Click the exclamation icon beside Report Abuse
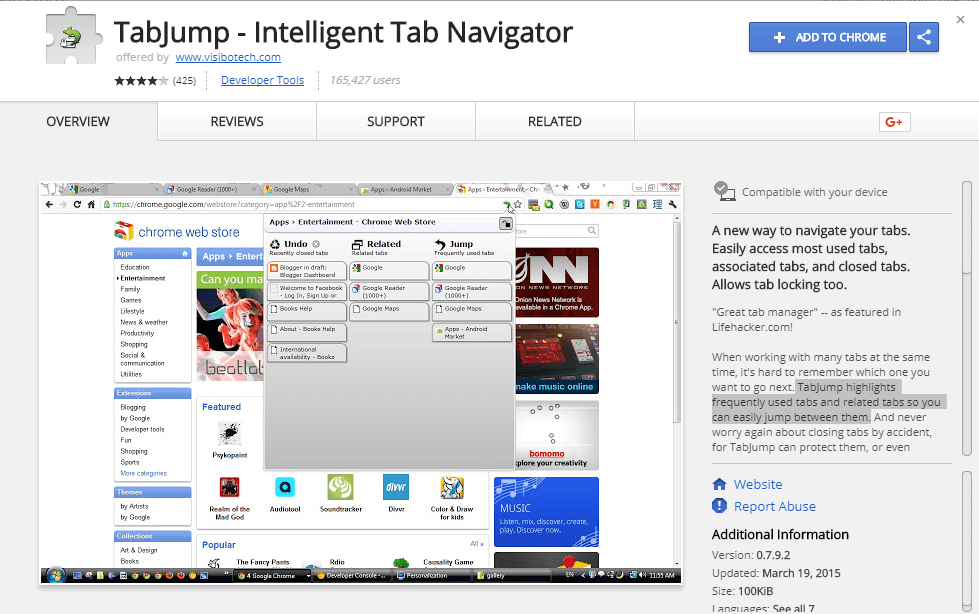The height and width of the screenshot is (614, 979). point(719,506)
